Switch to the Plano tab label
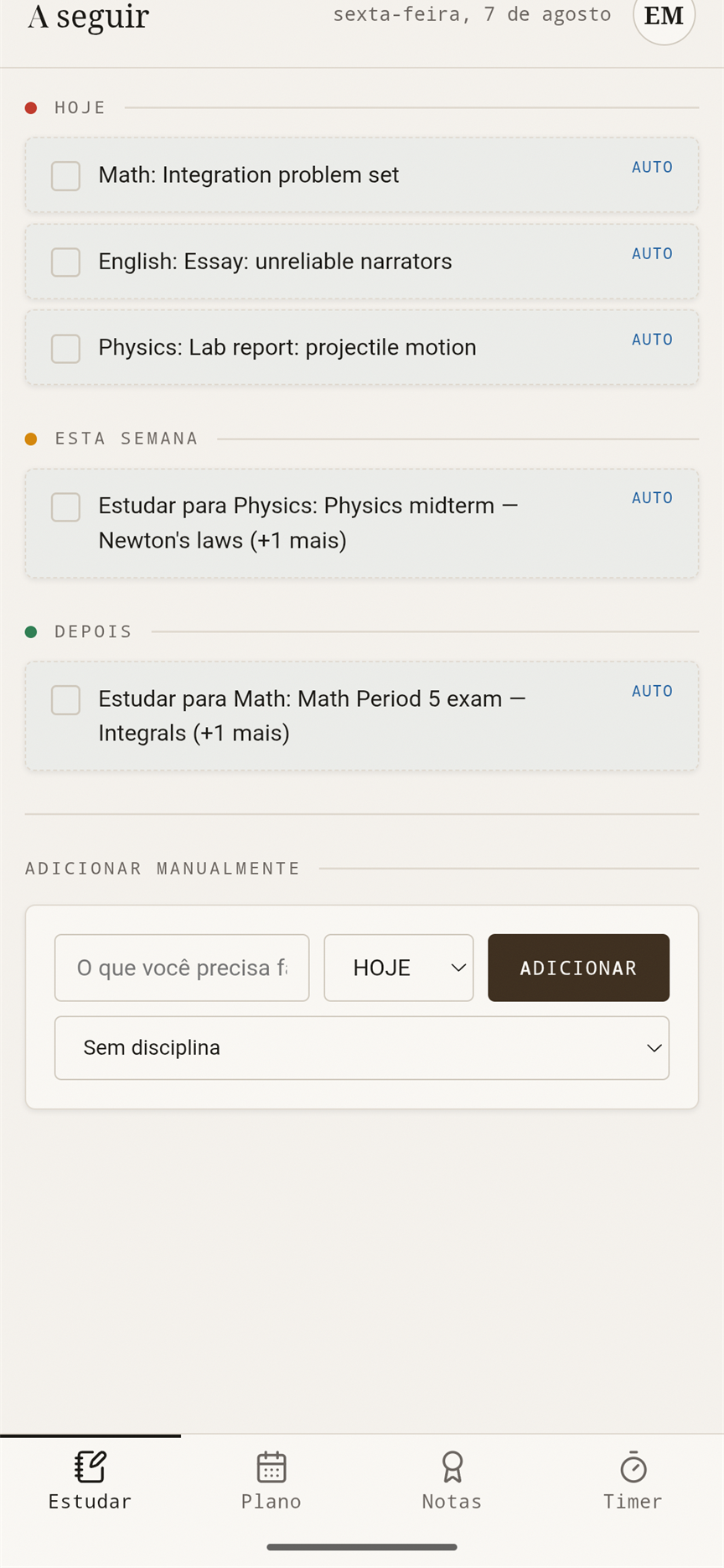Image resolution: width=724 pixels, height=1568 pixels. [271, 1501]
